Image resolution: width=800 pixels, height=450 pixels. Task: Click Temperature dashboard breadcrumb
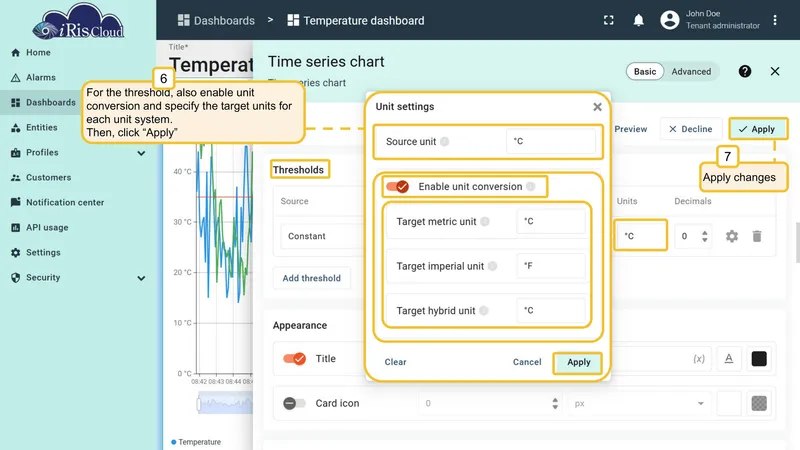pyautogui.click(x=356, y=20)
